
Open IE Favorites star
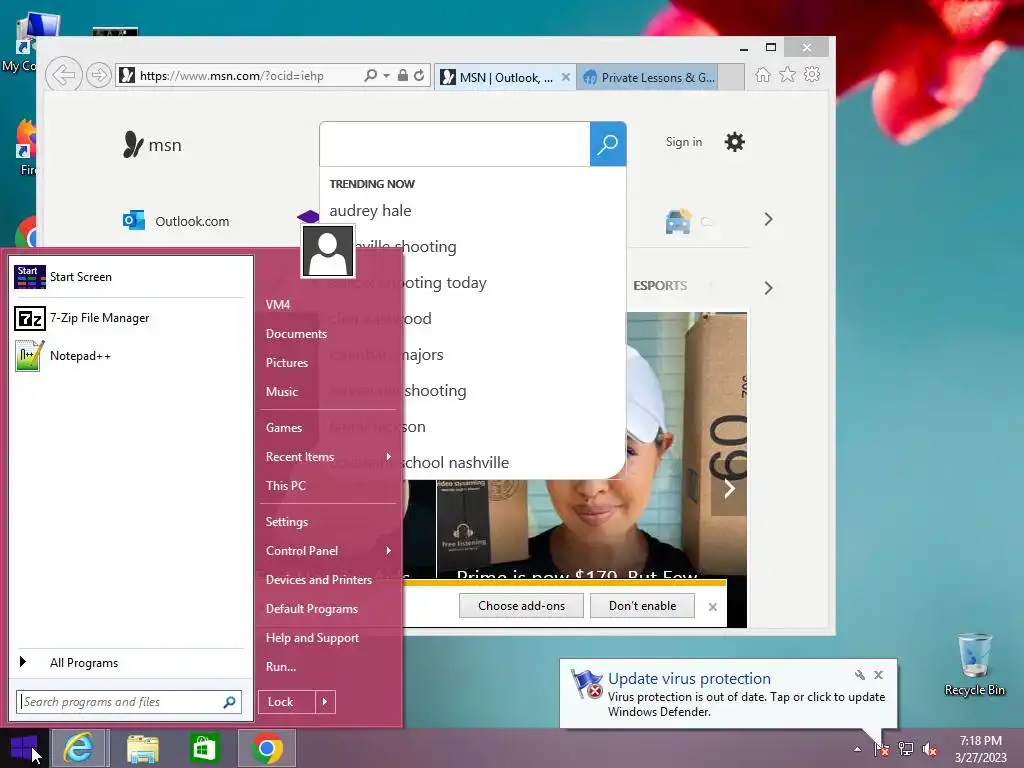(788, 74)
